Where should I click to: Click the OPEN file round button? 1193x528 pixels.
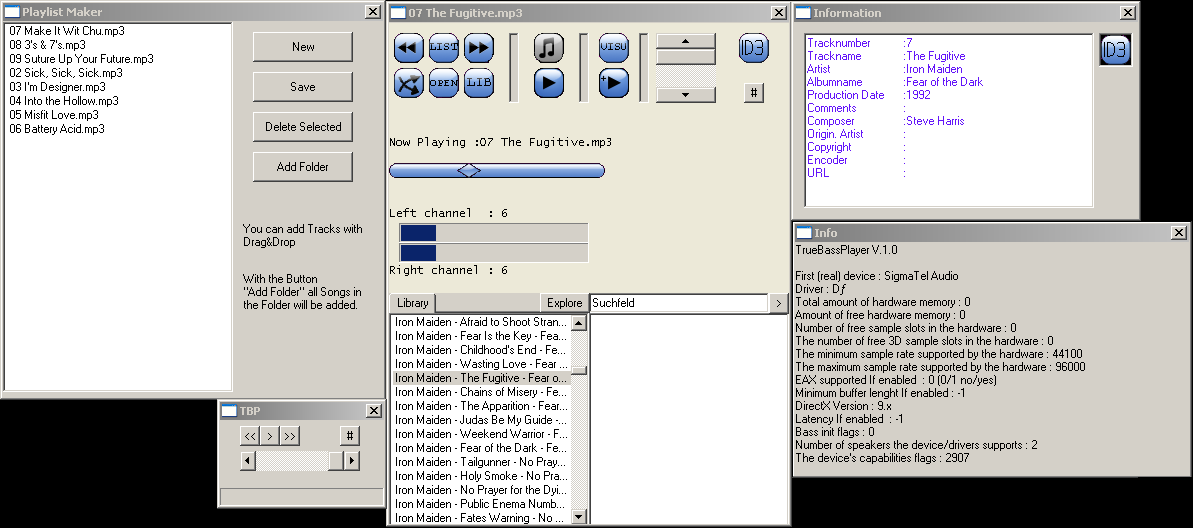pyautogui.click(x=444, y=83)
